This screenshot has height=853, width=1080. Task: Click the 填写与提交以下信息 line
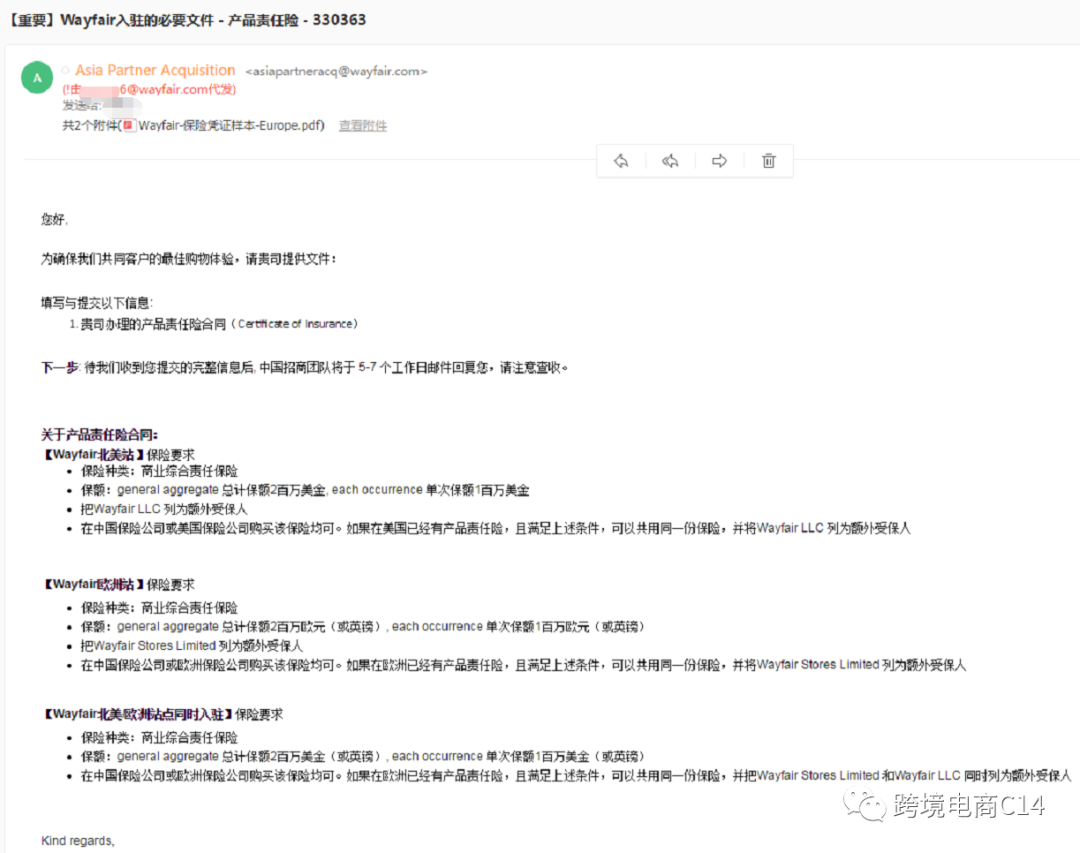coord(96,303)
